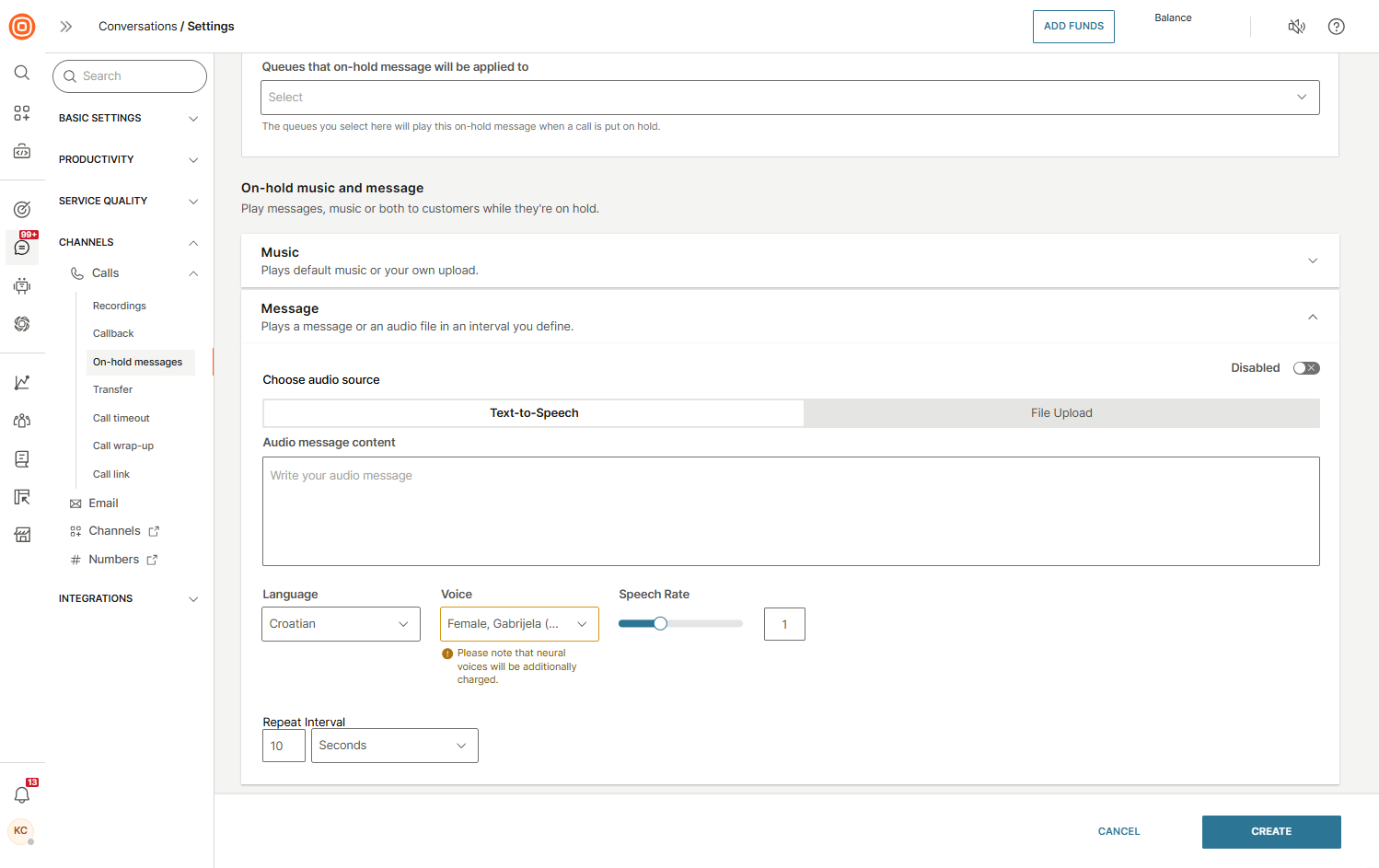Switch to the File Upload tab
The image size is (1379, 868).
pyautogui.click(x=1061, y=413)
